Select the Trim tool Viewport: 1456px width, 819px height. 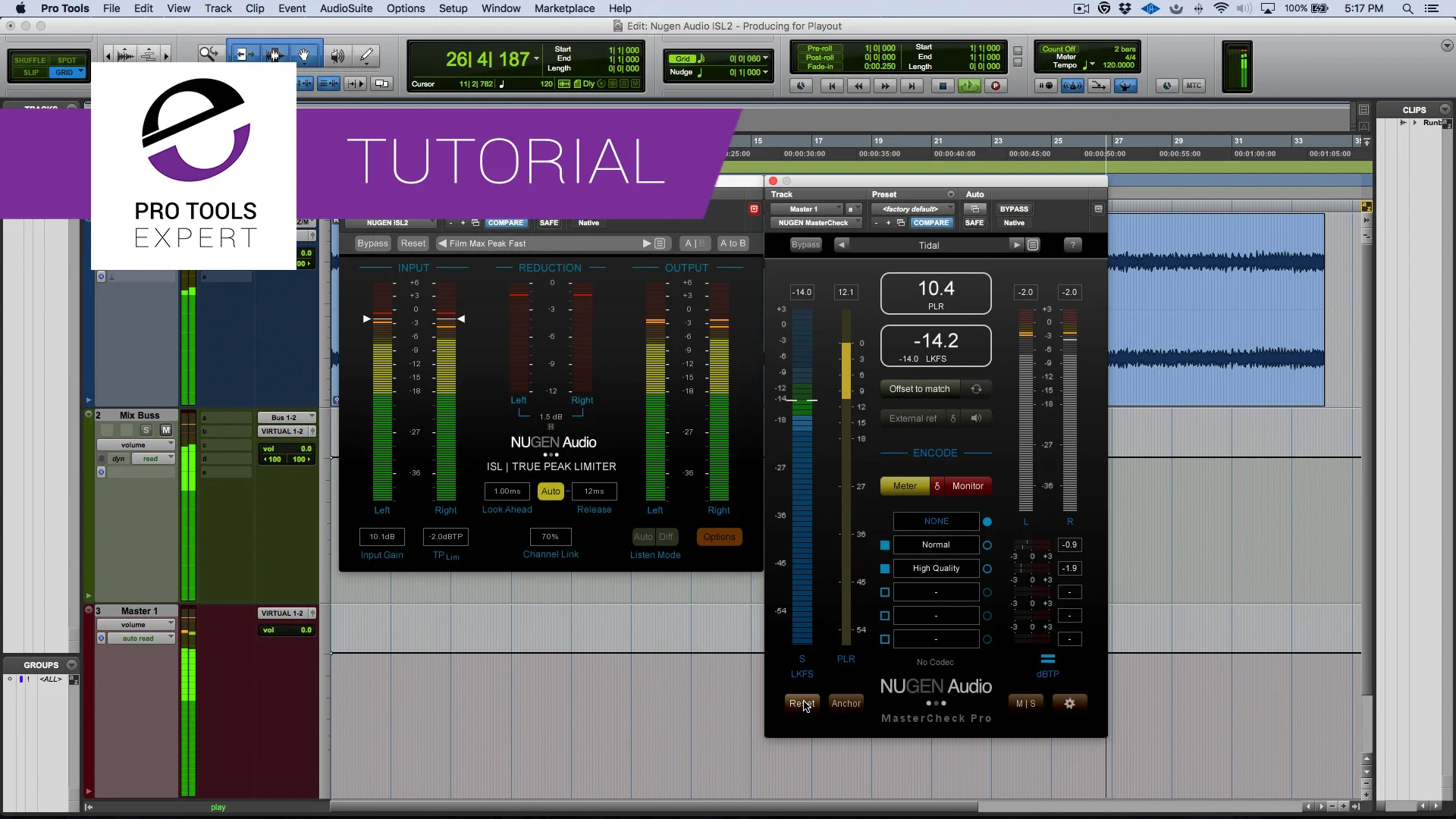click(x=243, y=55)
